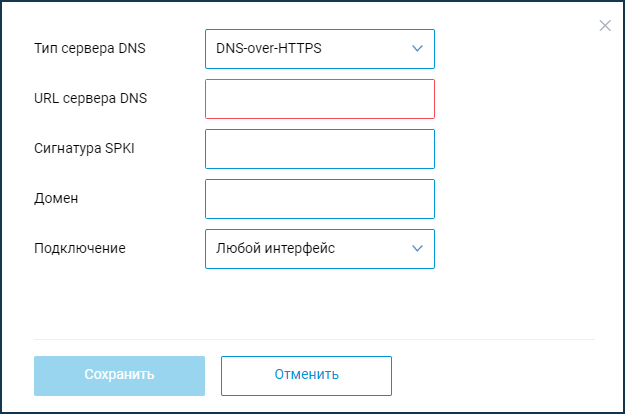625x414 pixels.
Task: Click the Сигнатура SPKI label
Action: (90, 148)
